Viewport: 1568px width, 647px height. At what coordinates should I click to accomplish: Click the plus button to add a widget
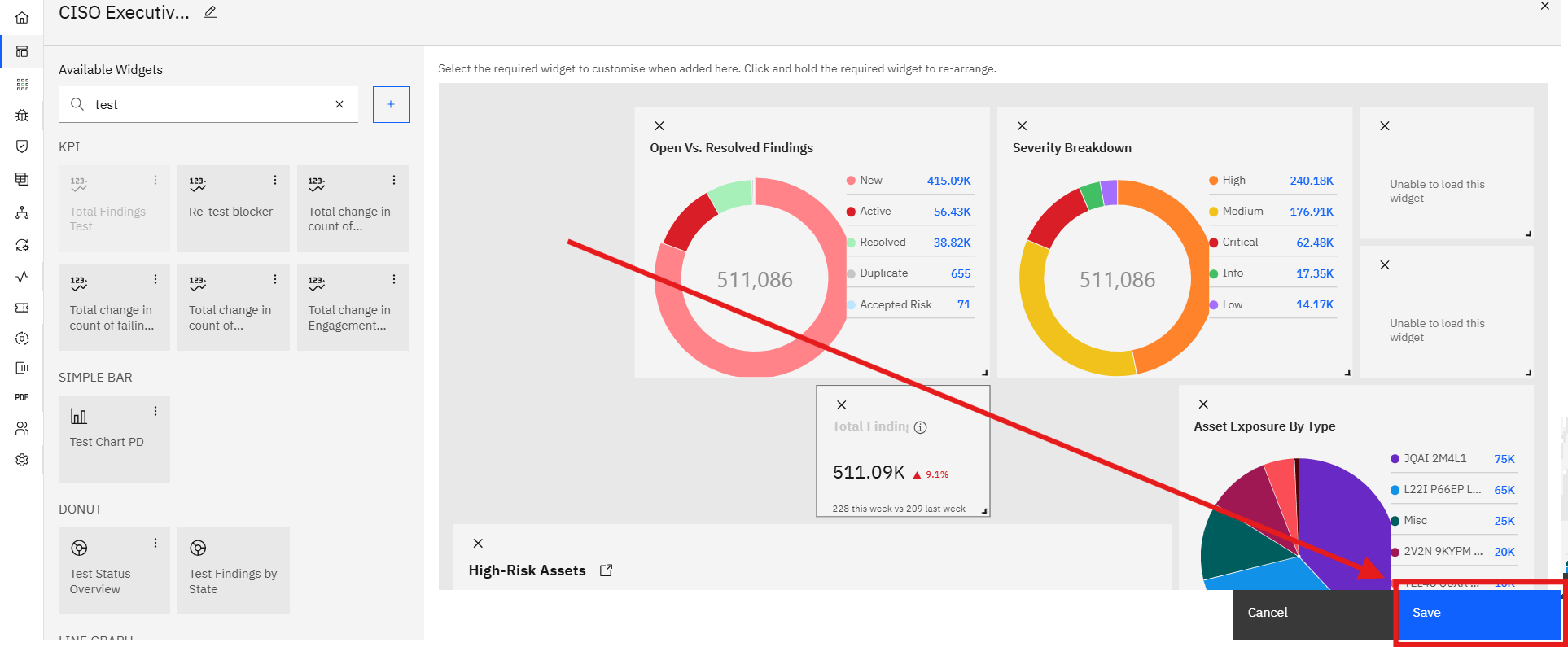pyautogui.click(x=391, y=104)
